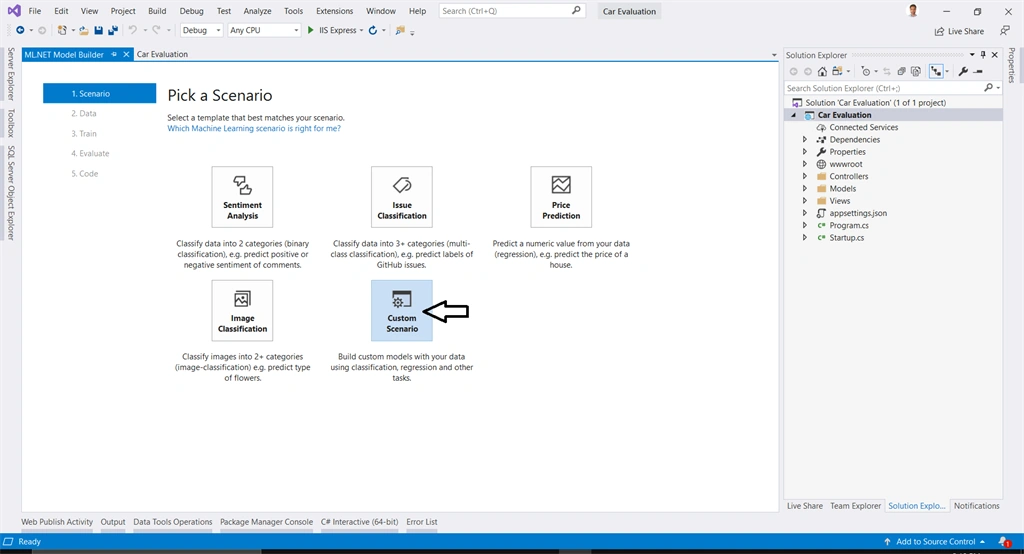Toggle the Track Active Item tree icon
1024x554 pixels.
pyautogui.click(x=936, y=71)
